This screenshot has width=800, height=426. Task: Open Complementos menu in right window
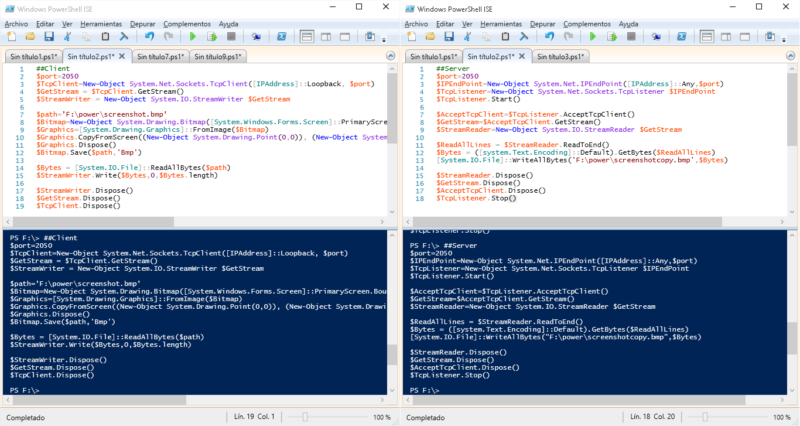(x=587, y=24)
